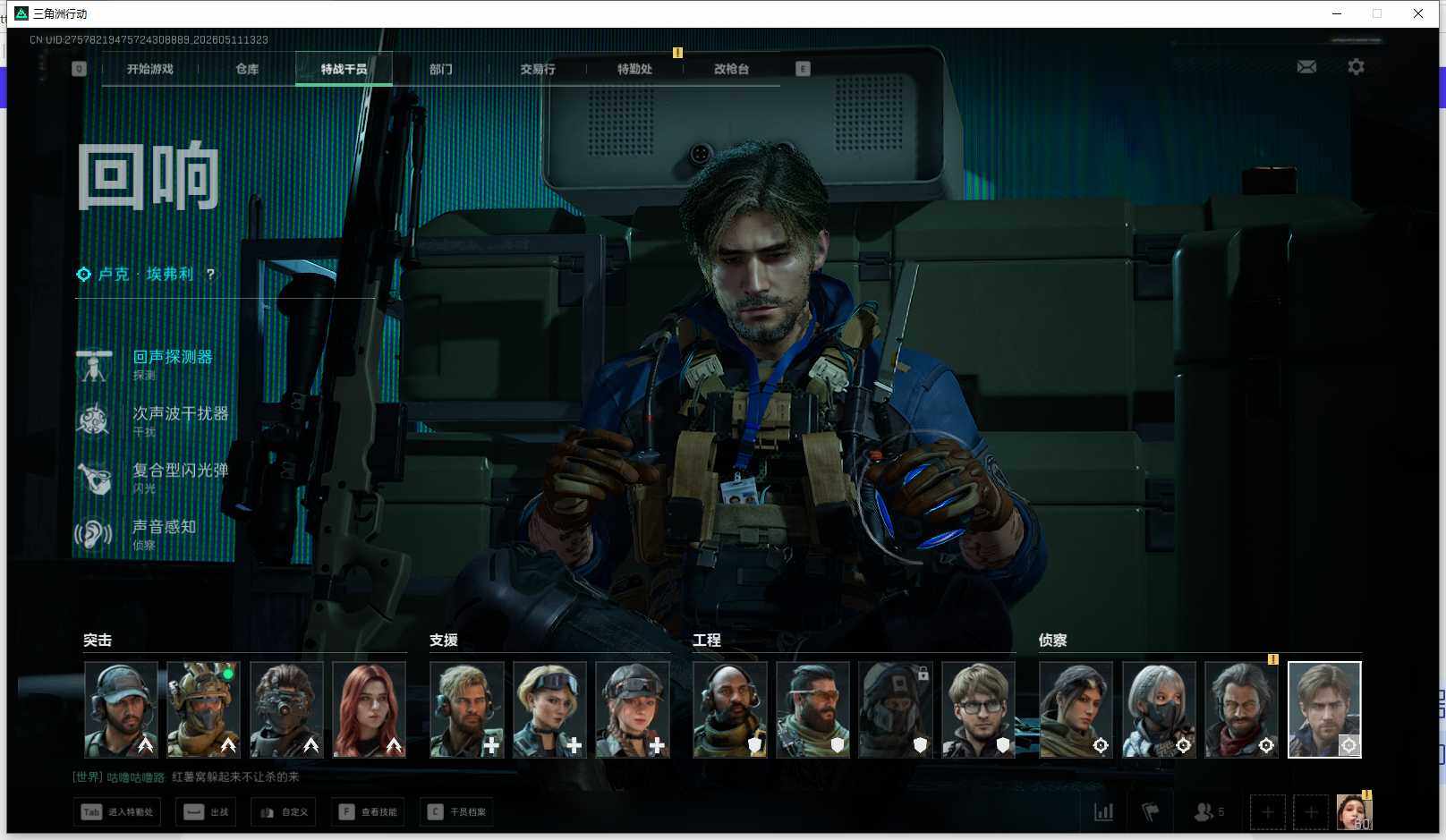Click the lock icon on the masked engineer portrait
Viewport: 1446px width, 840px height.
pyautogui.click(x=923, y=673)
